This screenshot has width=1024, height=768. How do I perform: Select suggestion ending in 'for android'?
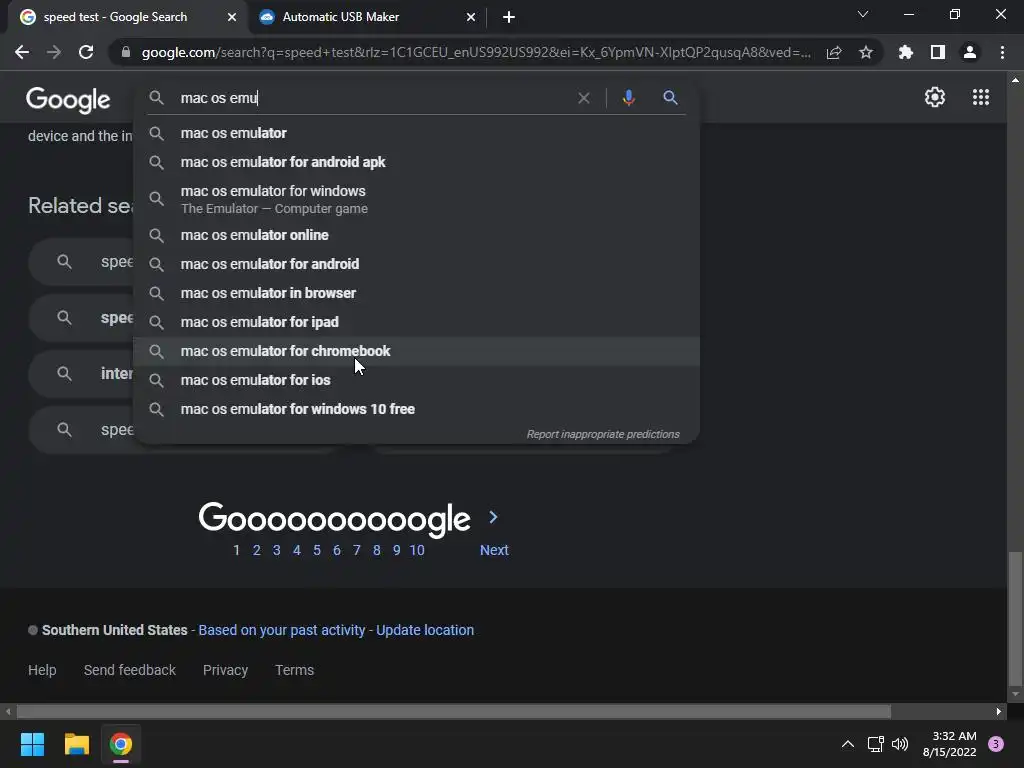tap(417, 264)
